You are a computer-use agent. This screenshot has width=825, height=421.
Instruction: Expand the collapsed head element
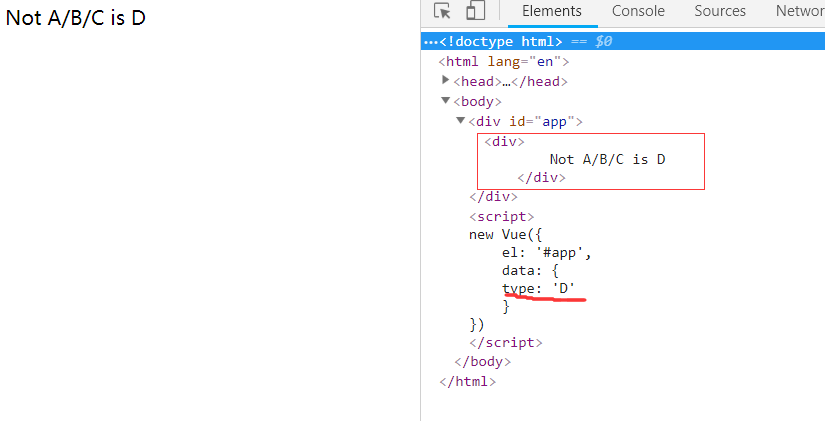(x=446, y=81)
